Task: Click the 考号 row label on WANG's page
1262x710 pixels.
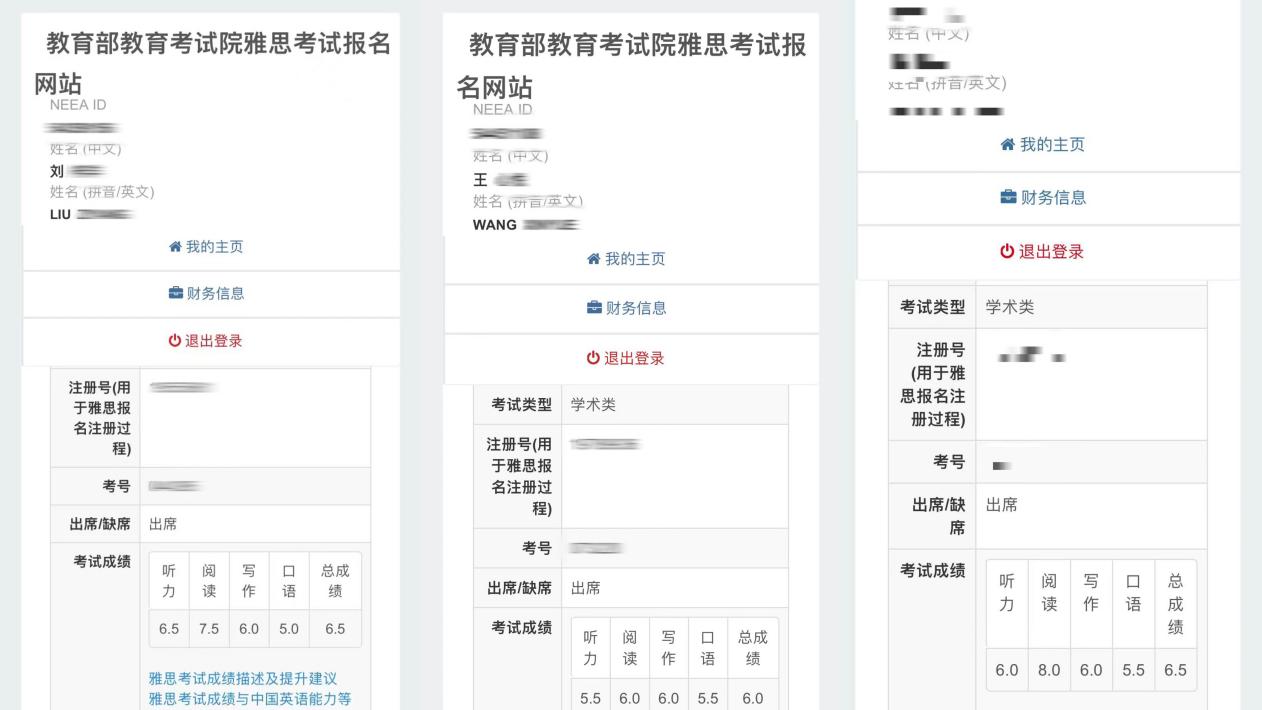Action: click(537, 548)
